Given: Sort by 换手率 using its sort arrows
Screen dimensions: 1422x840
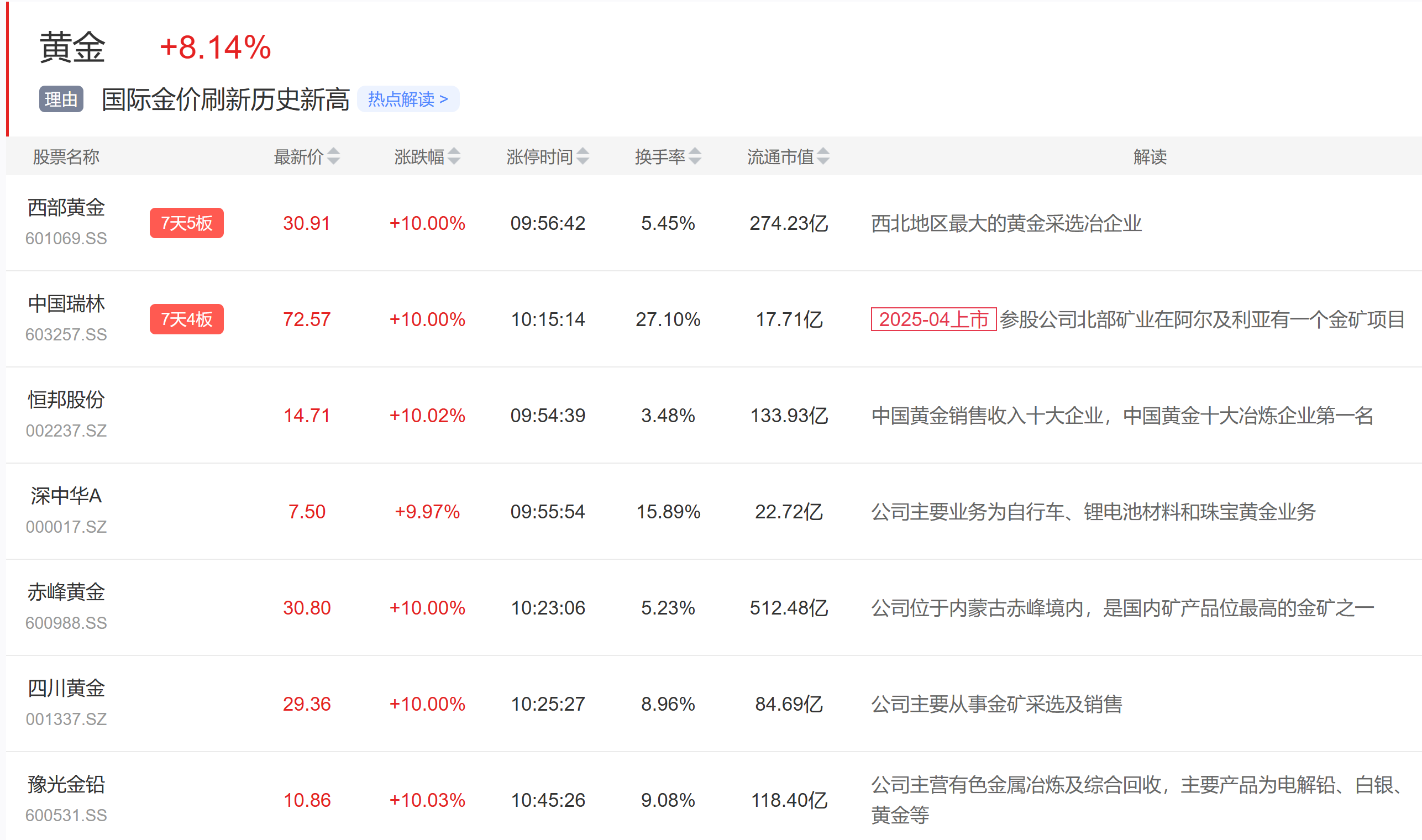Looking at the screenshot, I should [x=695, y=156].
